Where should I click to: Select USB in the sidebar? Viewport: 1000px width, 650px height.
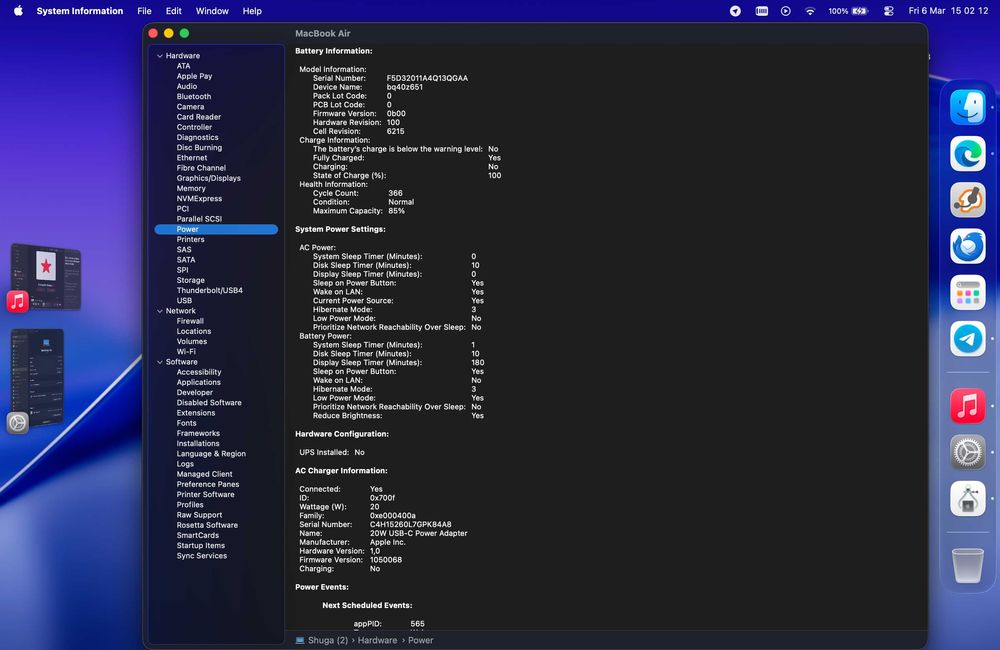click(184, 301)
